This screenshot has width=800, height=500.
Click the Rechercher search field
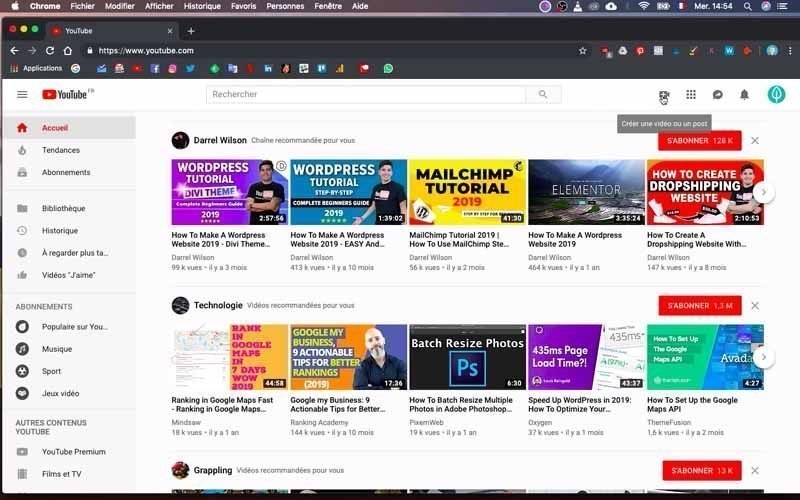[x=366, y=94]
